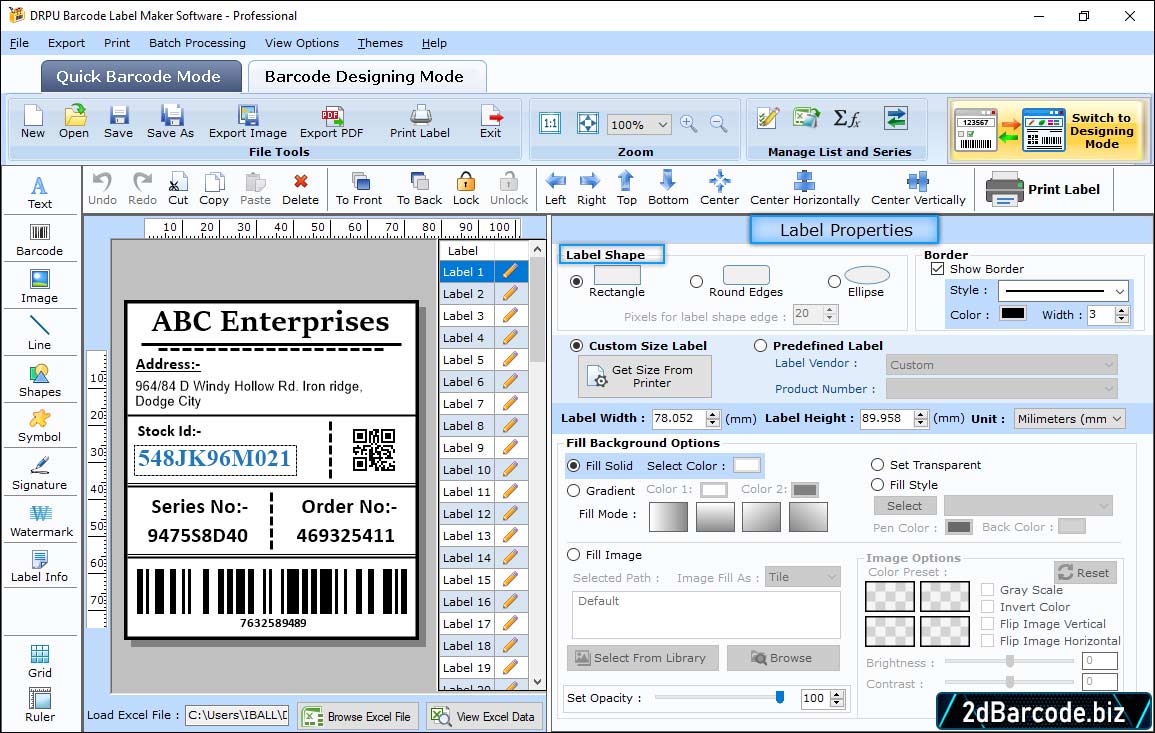Switch to Barcode Designing Mode tab

pos(366,77)
